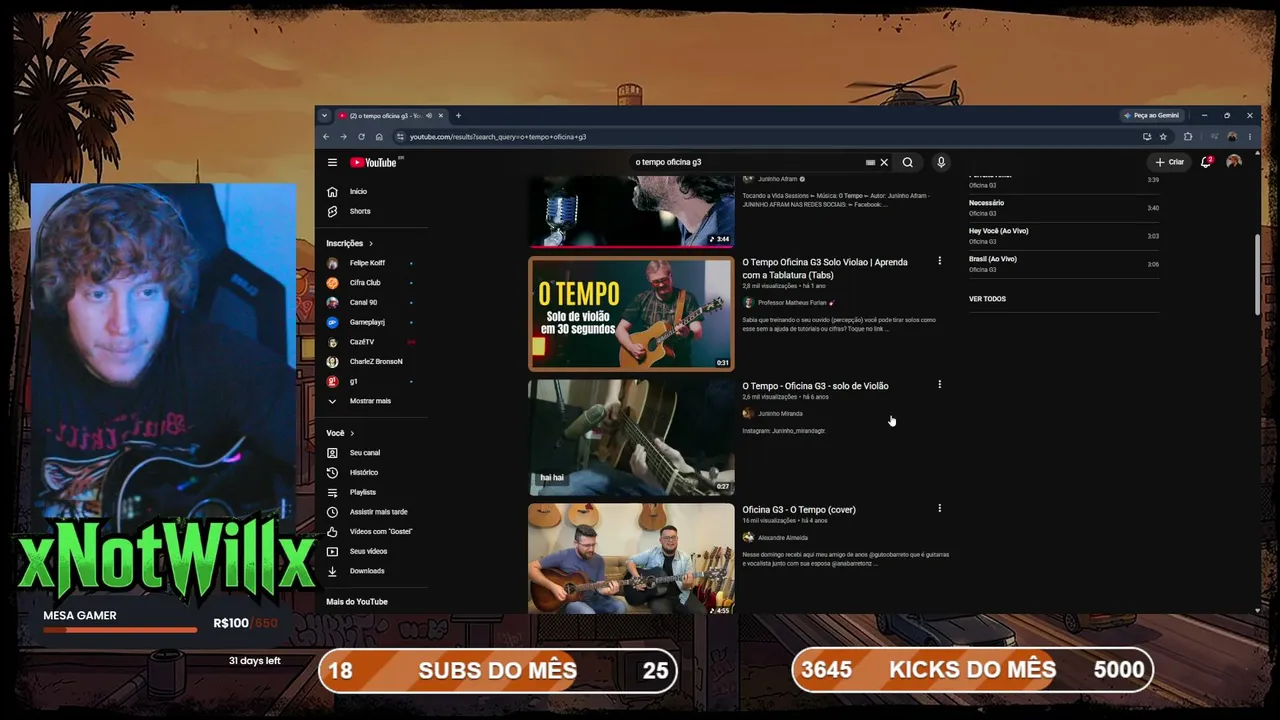Open Shorts in the sidebar
The width and height of the screenshot is (1280, 720).
pos(360,211)
